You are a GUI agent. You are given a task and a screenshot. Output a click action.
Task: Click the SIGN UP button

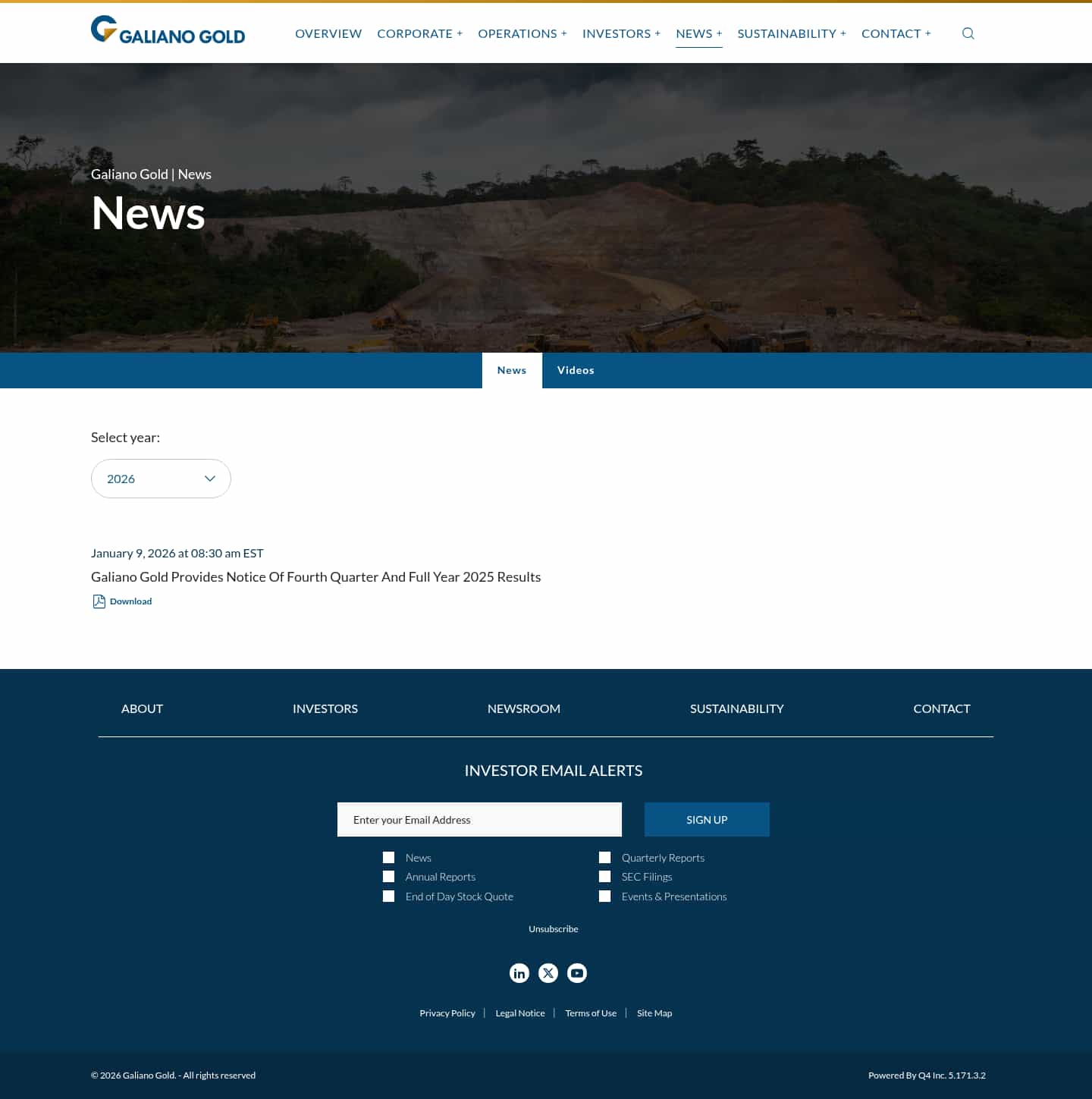[x=707, y=819]
